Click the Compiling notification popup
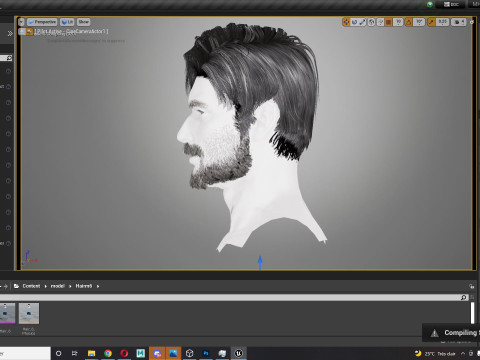This screenshot has width=480, height=360. pyautogui.click(x=451, y=333)
